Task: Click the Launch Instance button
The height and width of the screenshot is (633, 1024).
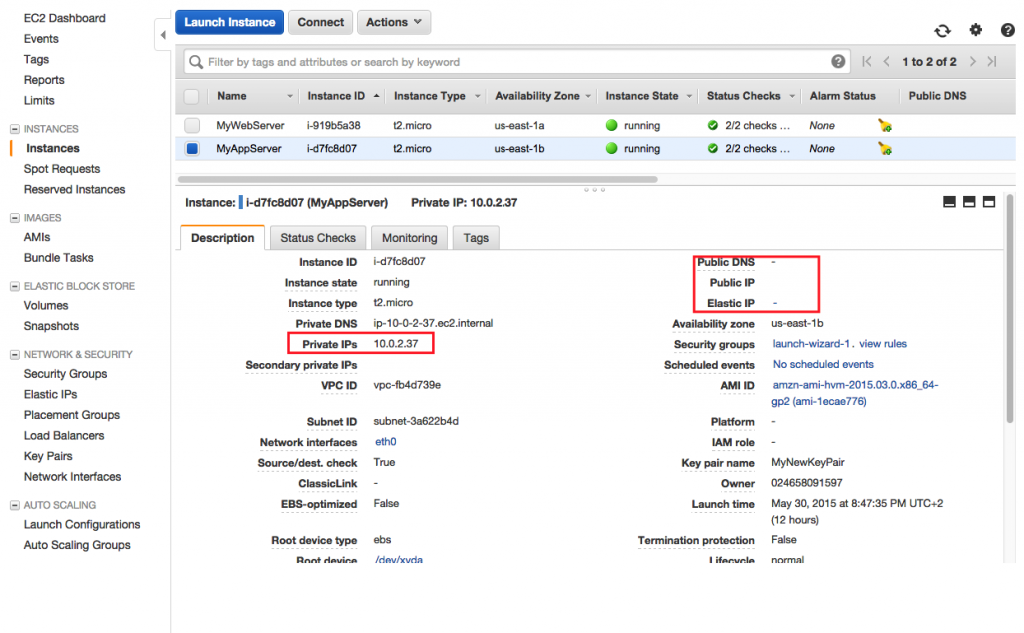Action: [x=230, y=22]
